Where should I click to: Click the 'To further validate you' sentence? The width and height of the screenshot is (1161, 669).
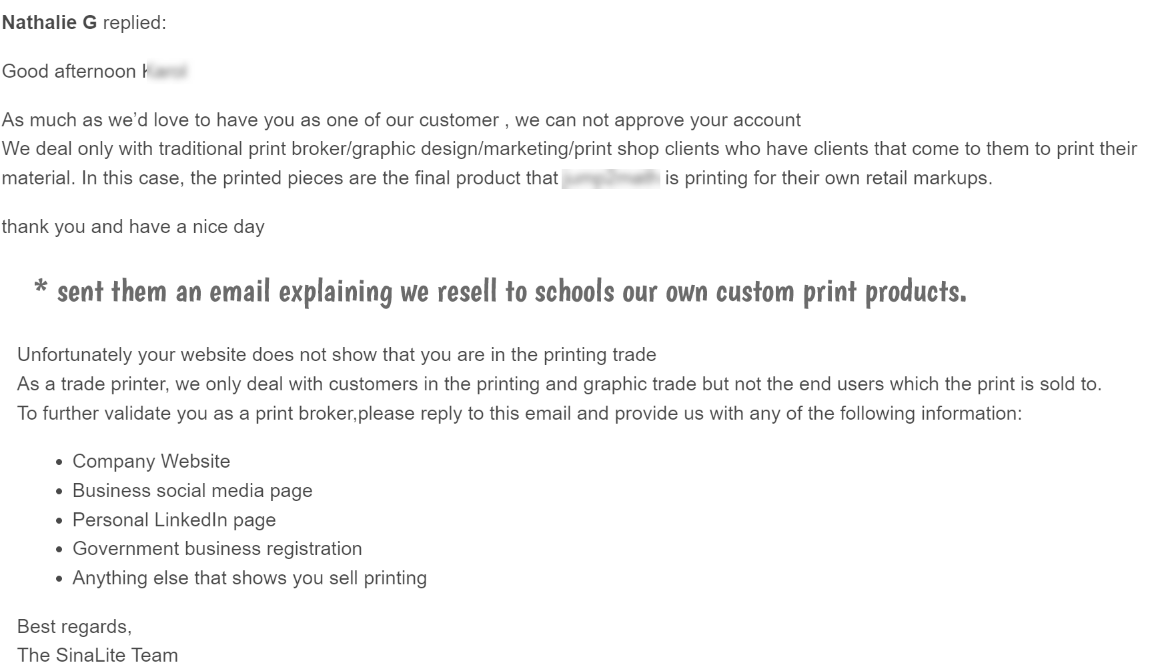pos(519,413)
